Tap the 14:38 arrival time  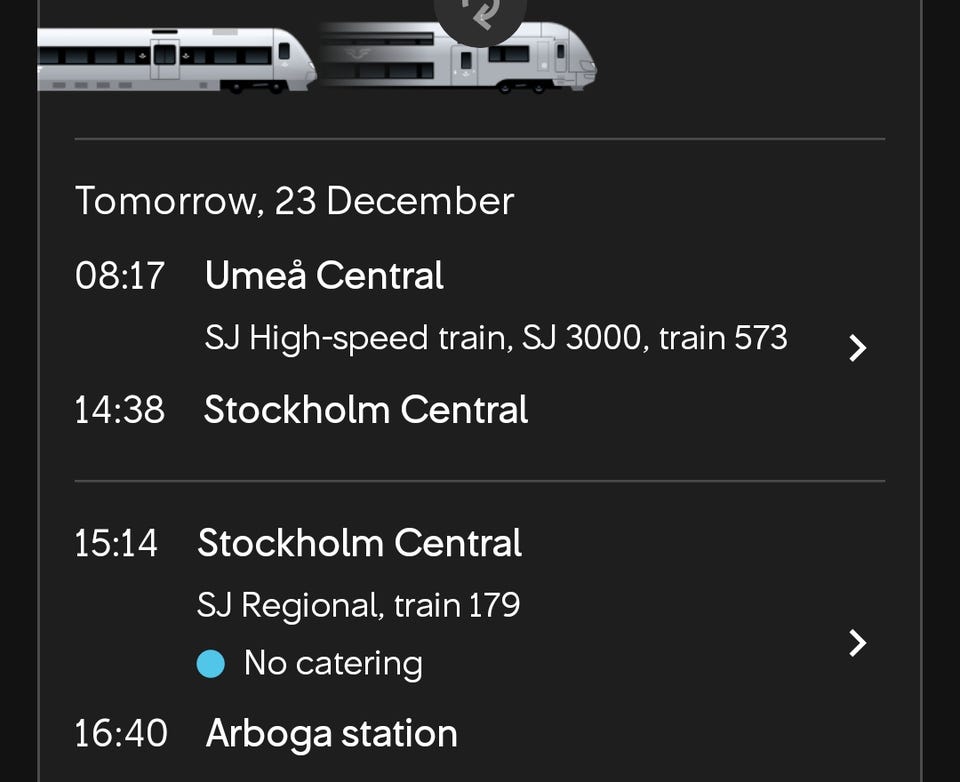click(120, 410)
